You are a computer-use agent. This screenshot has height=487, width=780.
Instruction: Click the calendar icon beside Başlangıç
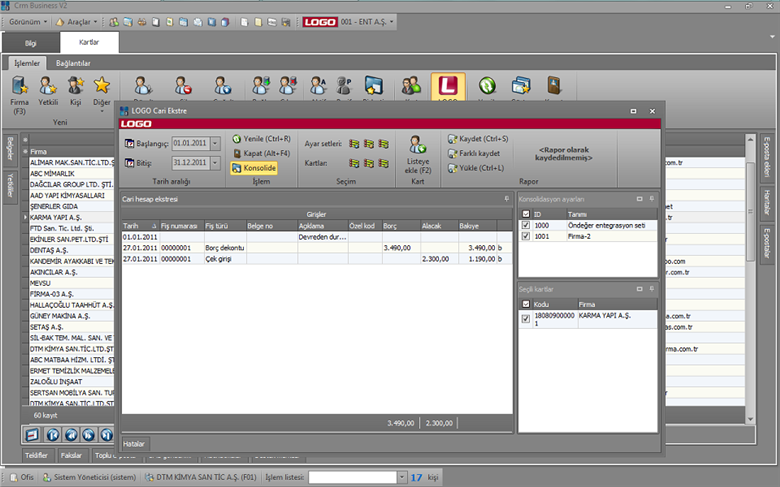click(x=129, y=144)
